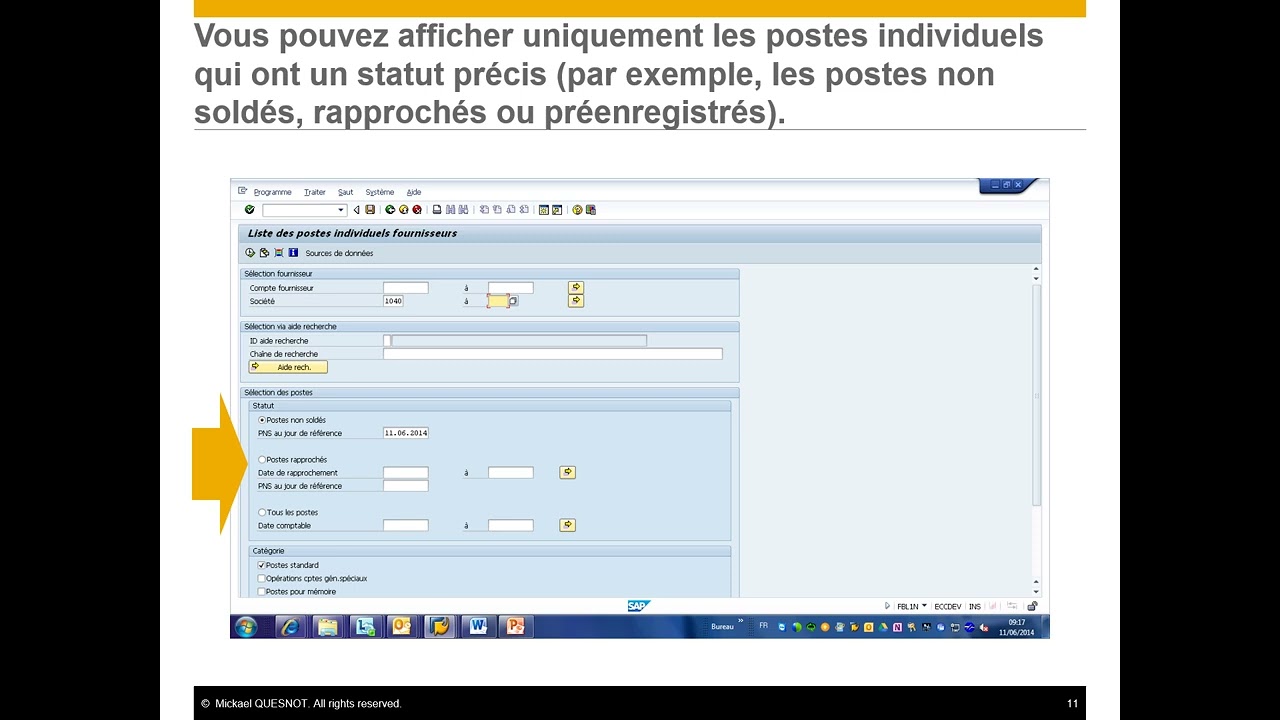Select the Postes non soldés radio button

click(x=262, y=420)
